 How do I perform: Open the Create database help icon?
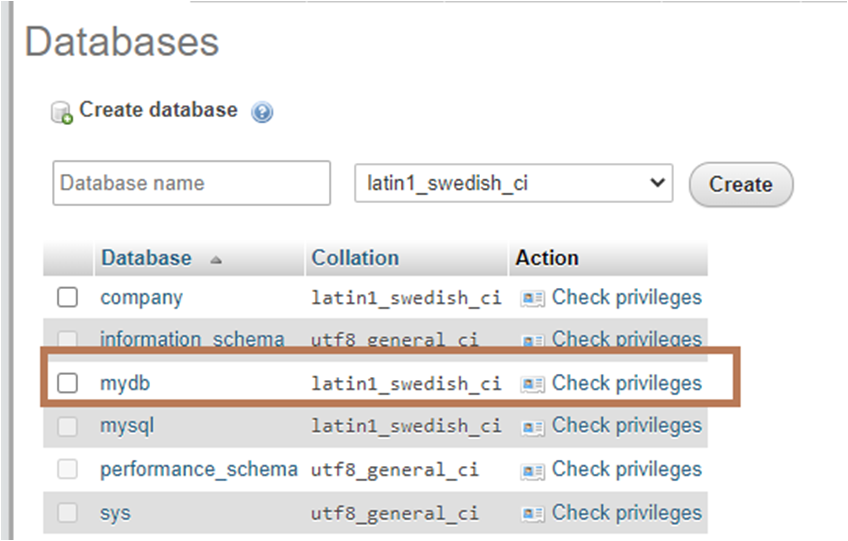262,113
